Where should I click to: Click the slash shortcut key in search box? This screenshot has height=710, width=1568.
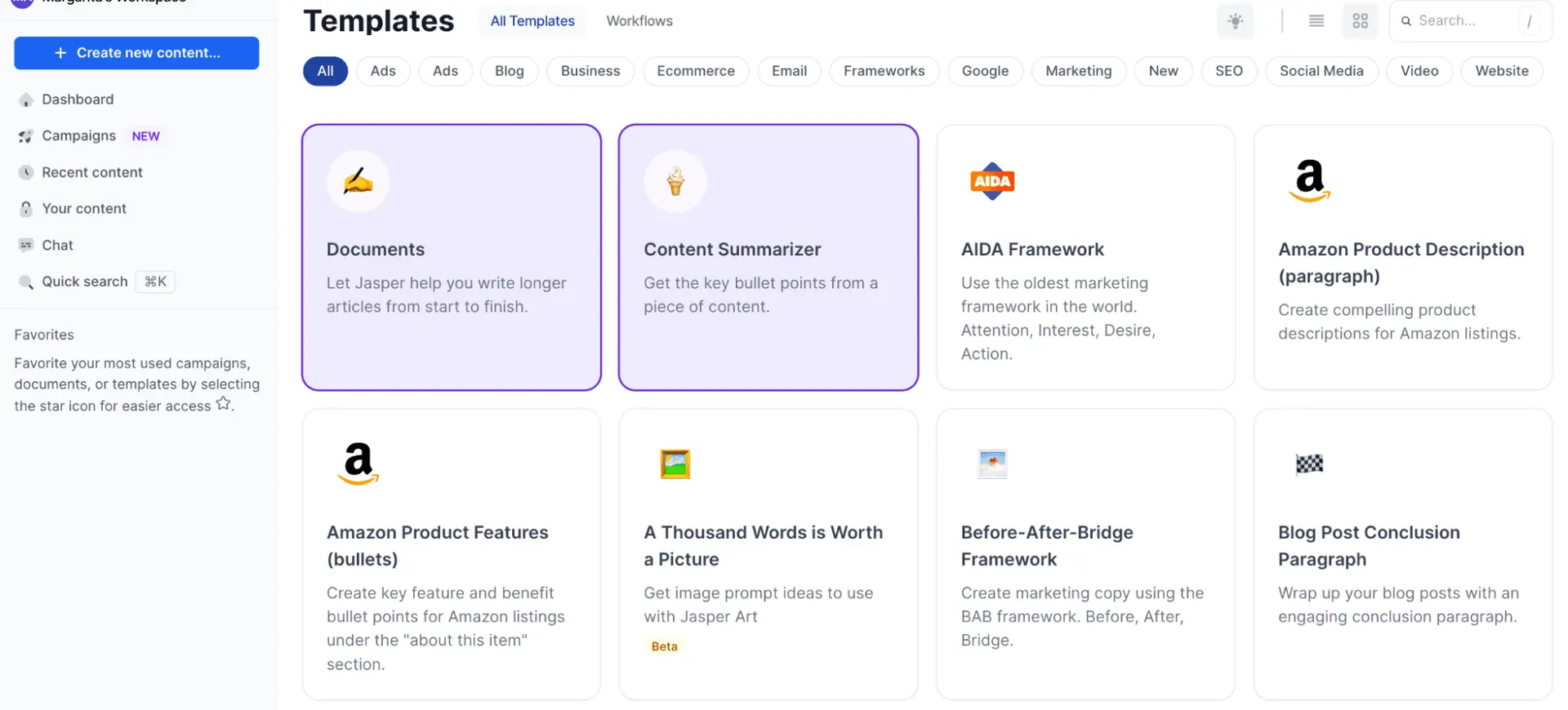pos(1529,21)
